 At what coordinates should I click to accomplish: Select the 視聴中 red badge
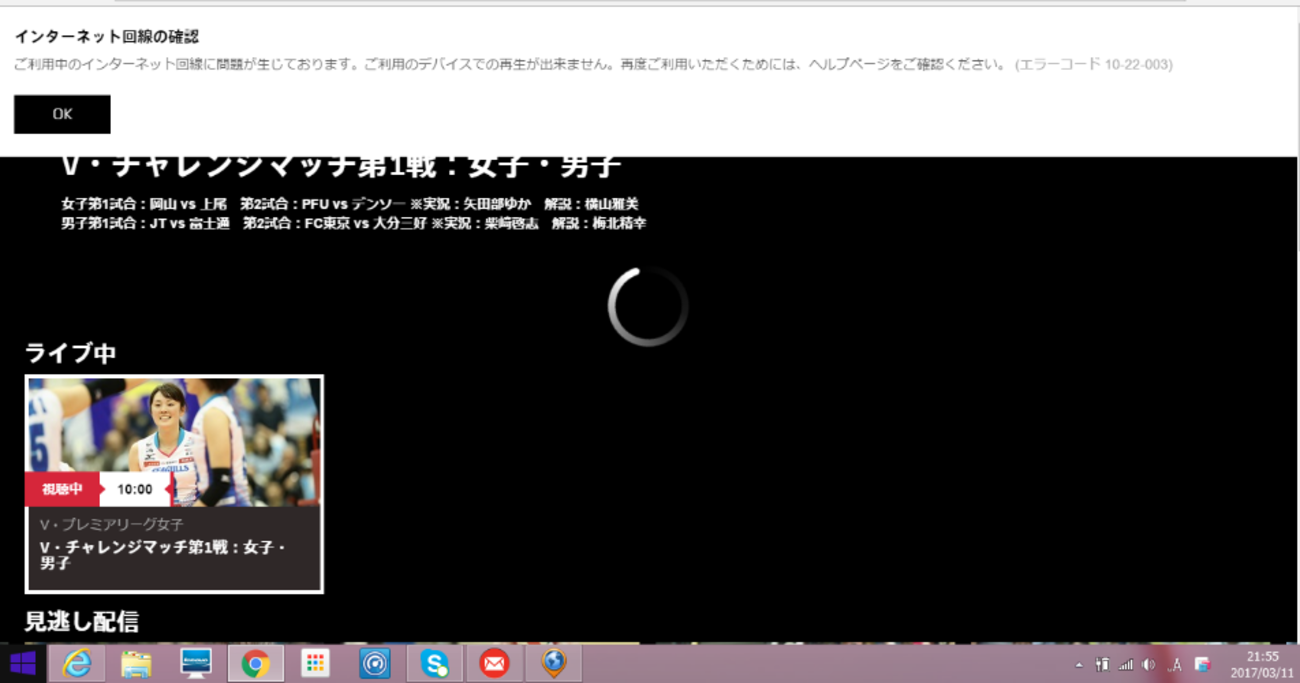tap(62, 489)
